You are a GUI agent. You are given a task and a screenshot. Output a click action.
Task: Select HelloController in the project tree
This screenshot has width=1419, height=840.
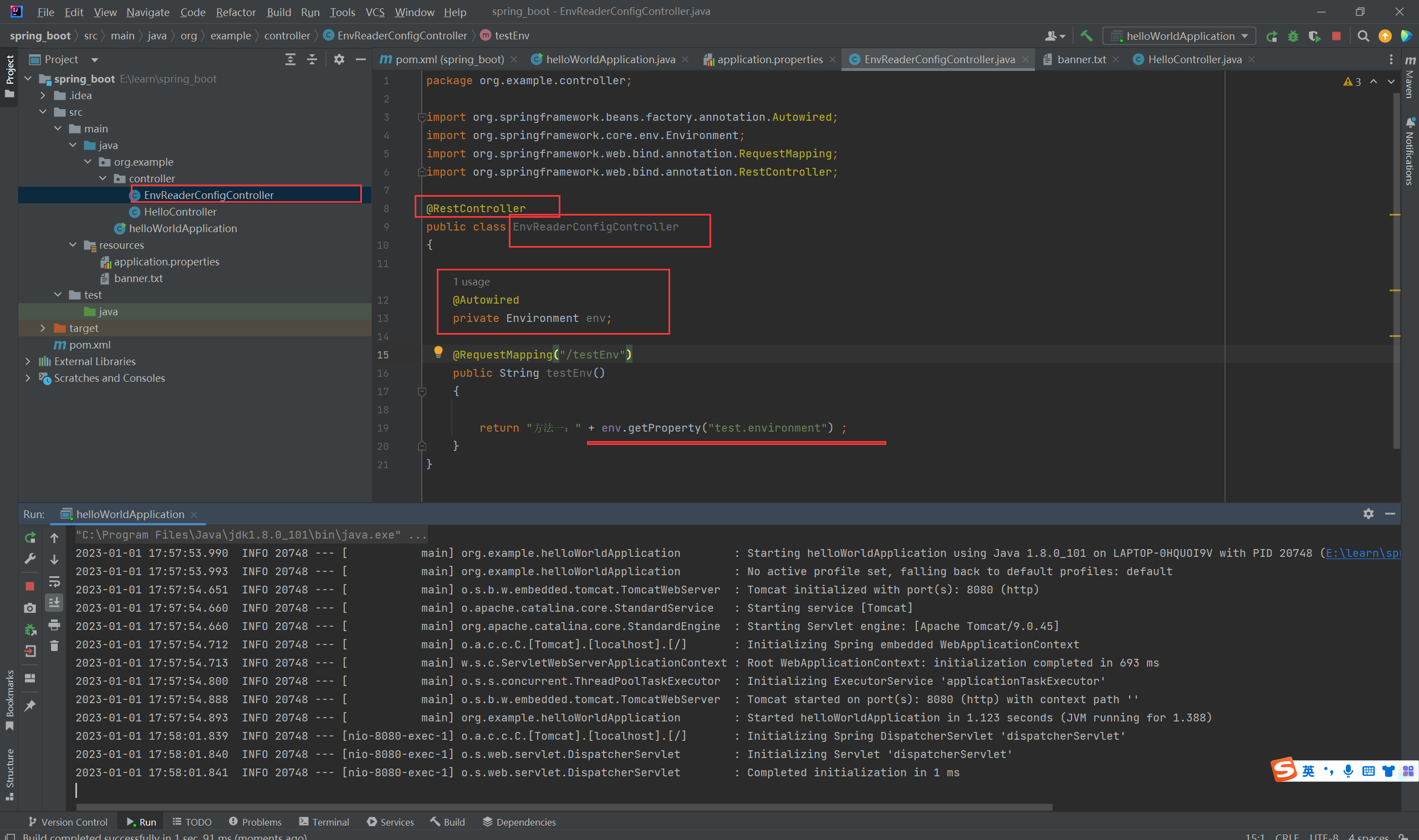tap(180, 212)
